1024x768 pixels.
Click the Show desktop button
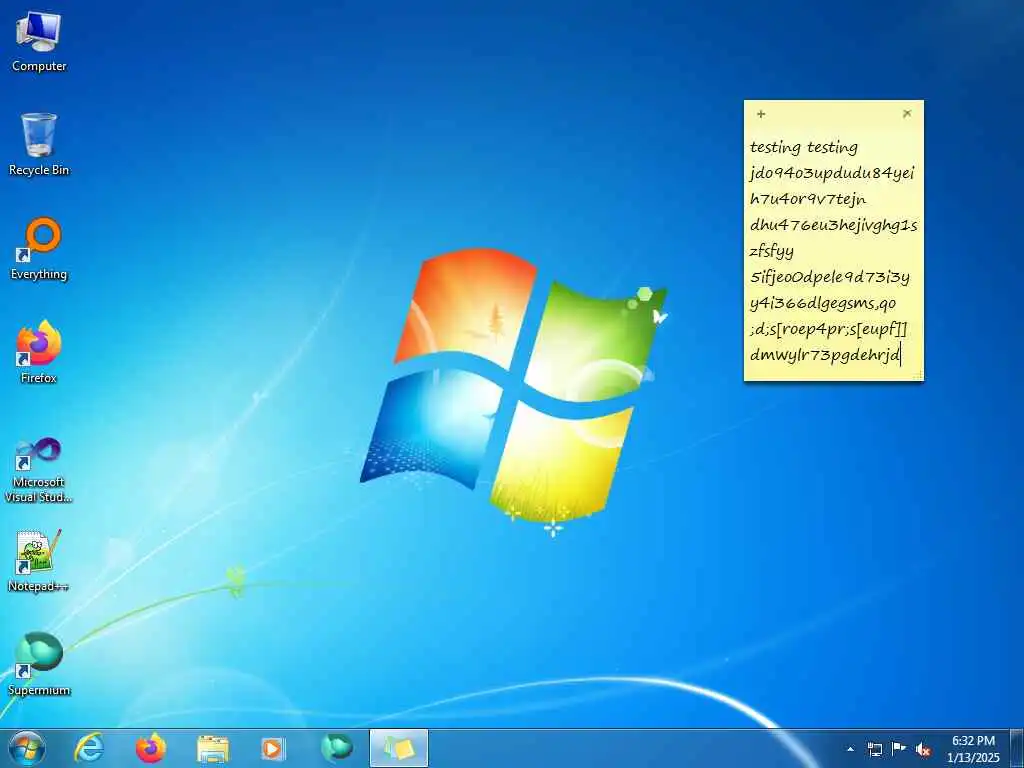click(1017, 748)
